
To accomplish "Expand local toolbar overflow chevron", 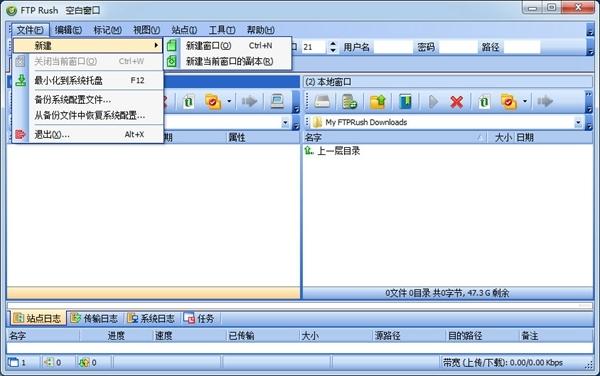I will 589,101.
